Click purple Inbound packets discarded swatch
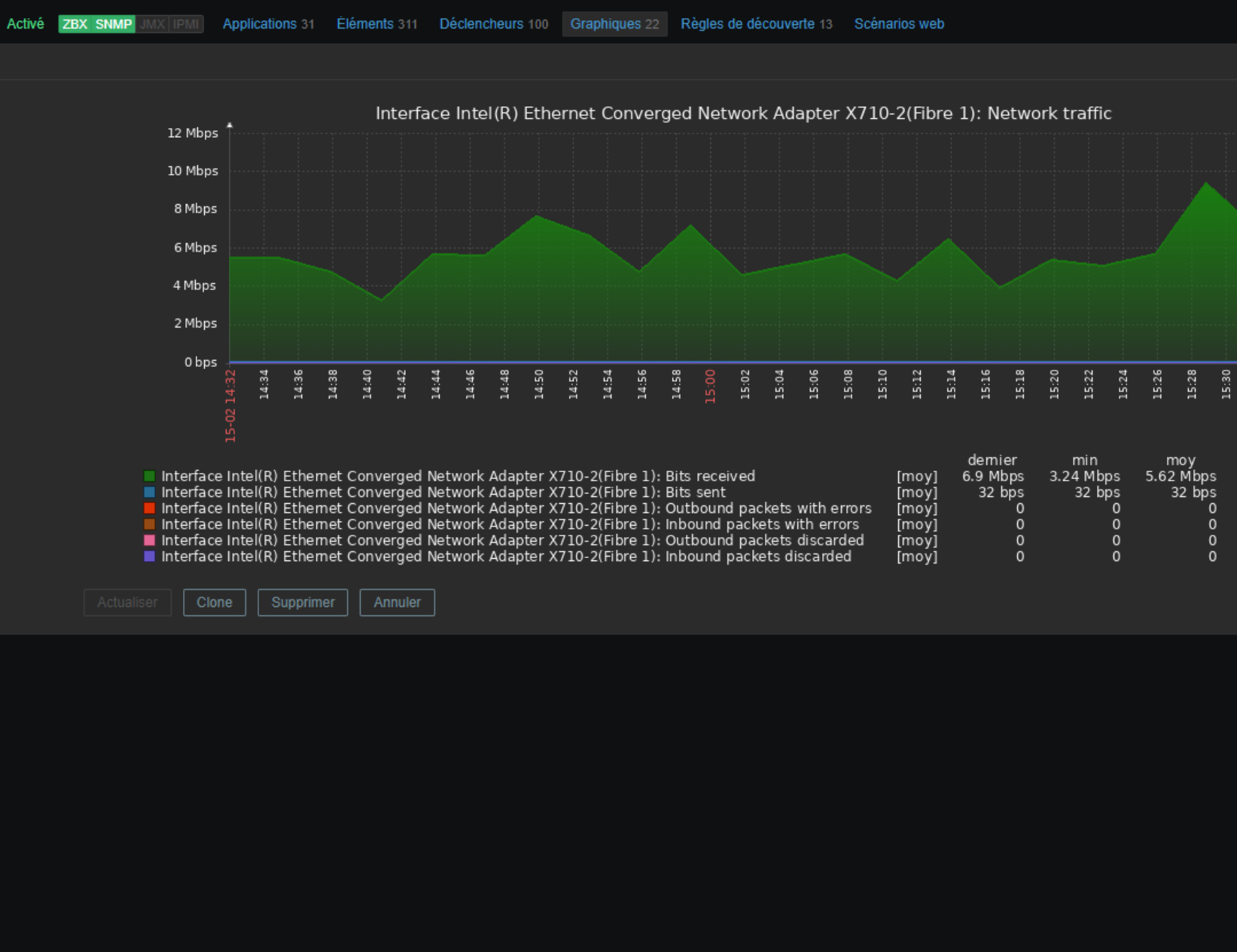The width and height of the screenshot is (1237, 952). (149, 557)
